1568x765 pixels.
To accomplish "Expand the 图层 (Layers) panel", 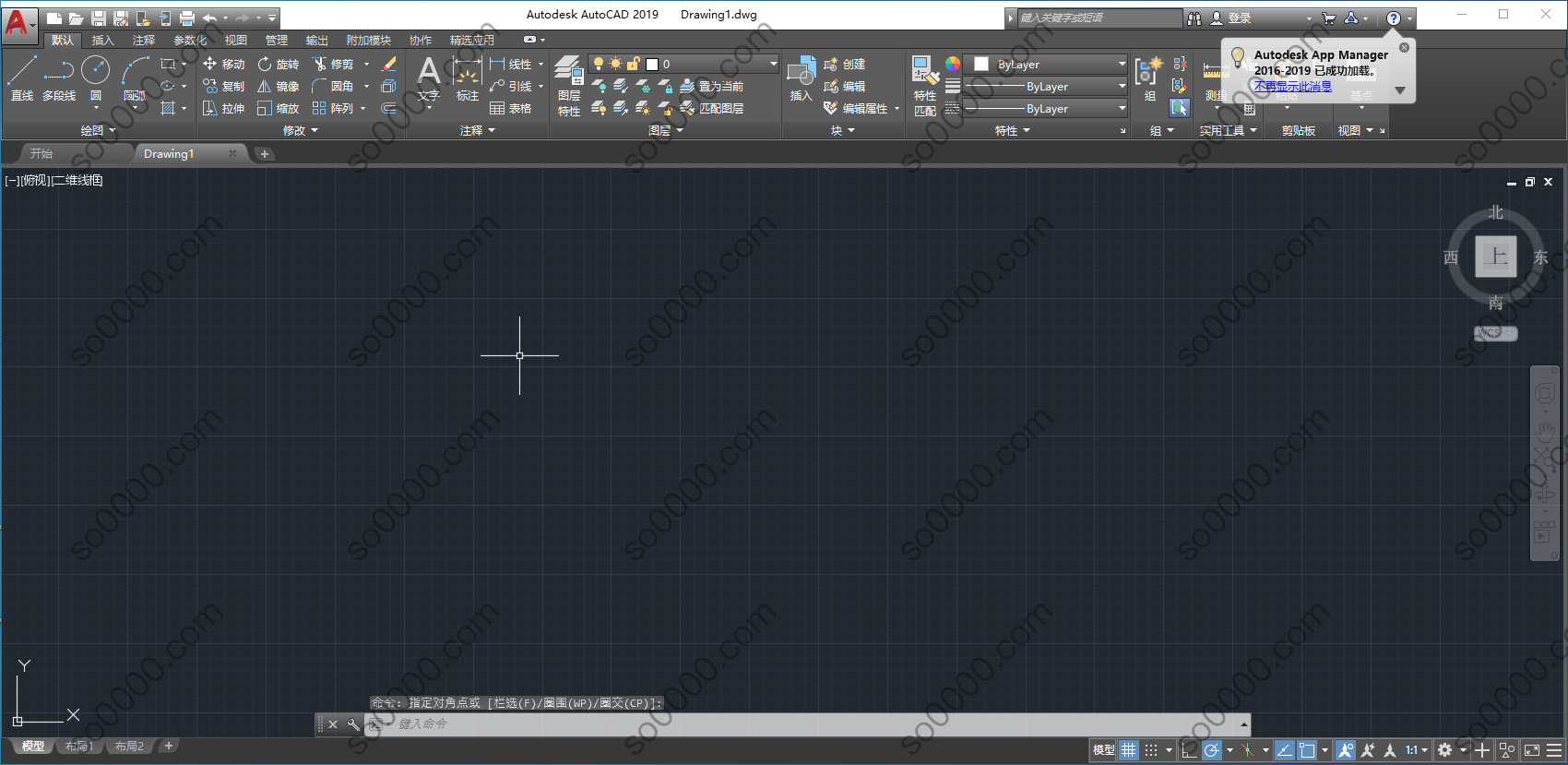I will click(666, 130).
